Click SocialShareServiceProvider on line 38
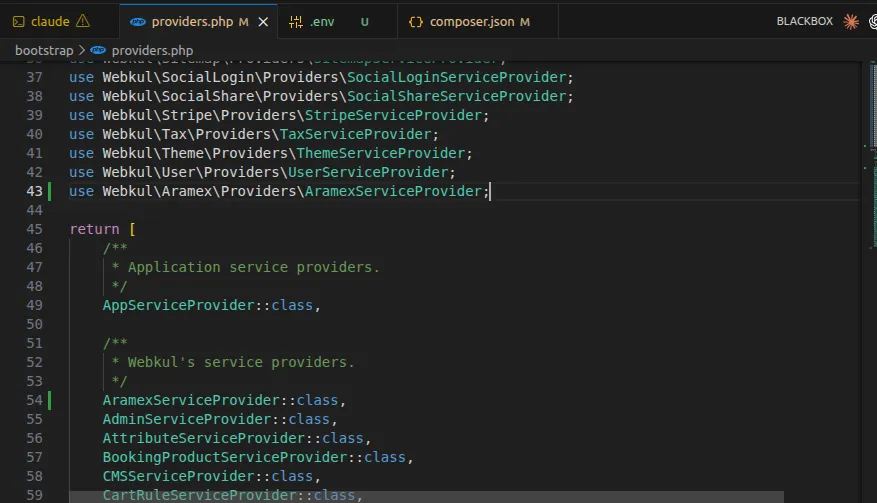Viewport: 877px width, 503px height. (x=457, y=96)
